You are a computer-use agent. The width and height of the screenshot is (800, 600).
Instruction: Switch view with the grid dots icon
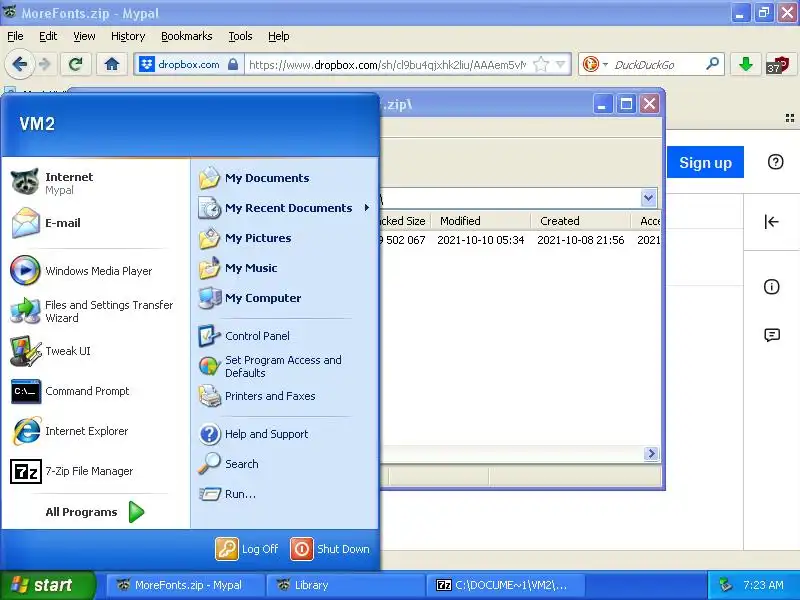pyautogui.click(x=789, y=118)
